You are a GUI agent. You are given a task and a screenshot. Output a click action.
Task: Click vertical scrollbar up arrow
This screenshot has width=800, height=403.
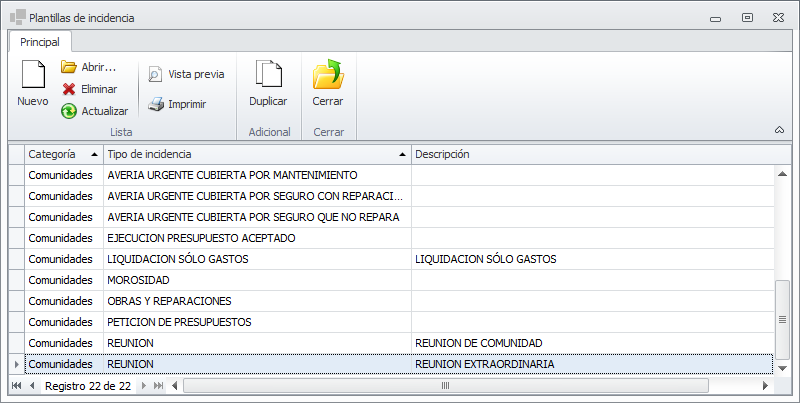tap(782, 174)
